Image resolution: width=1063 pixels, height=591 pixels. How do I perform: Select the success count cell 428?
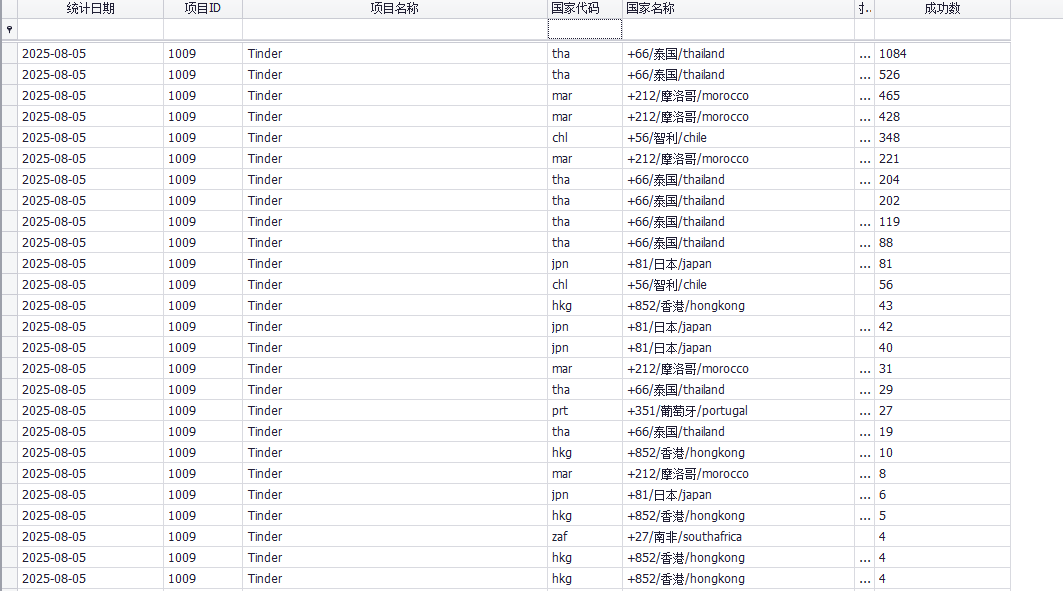(x=942, y=117)
